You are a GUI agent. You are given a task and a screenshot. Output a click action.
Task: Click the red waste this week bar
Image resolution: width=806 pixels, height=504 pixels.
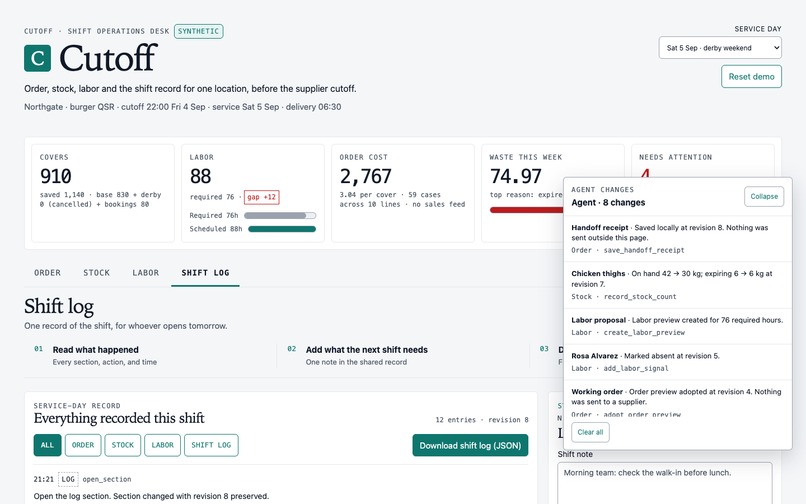[526, 210]
